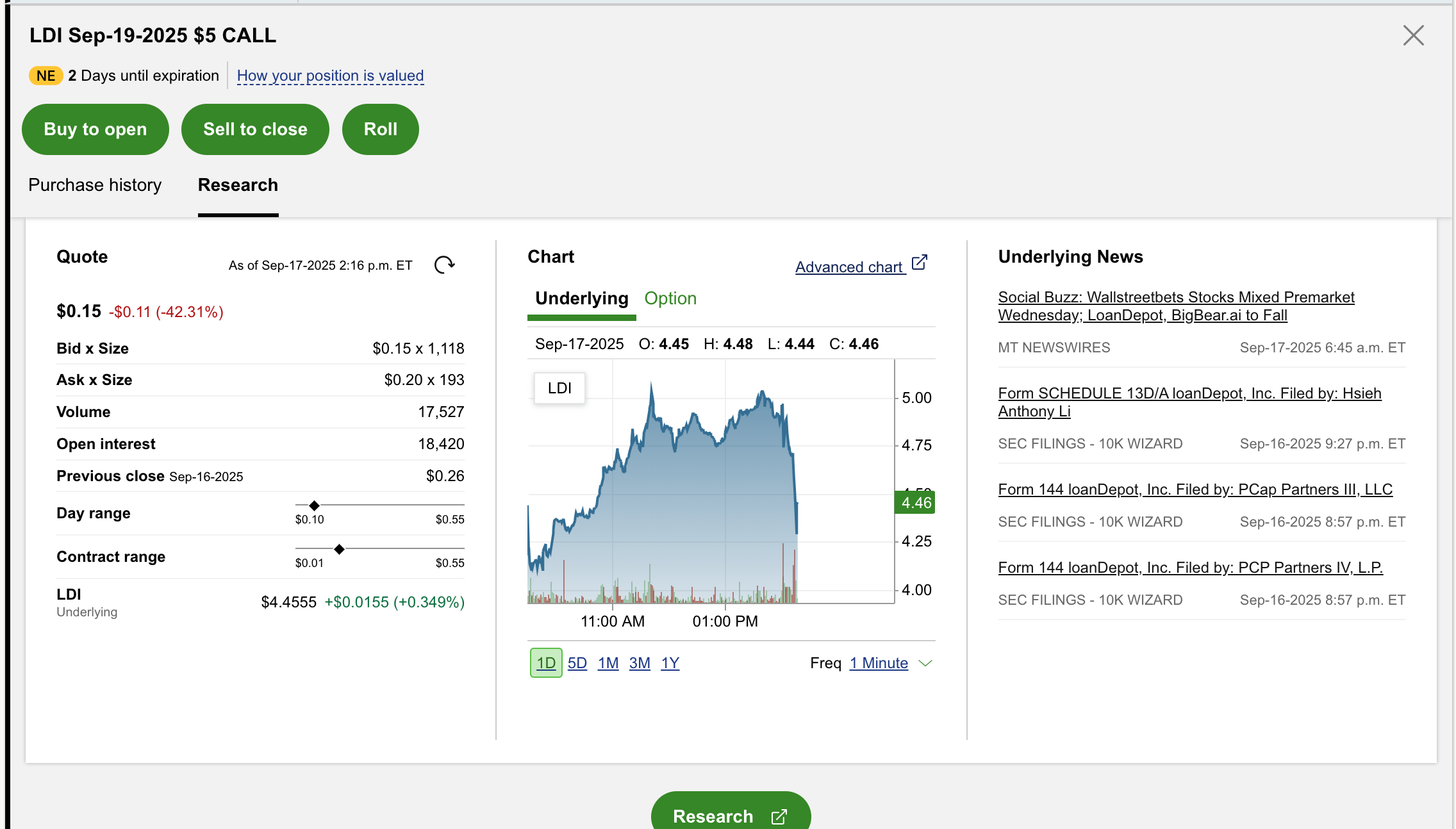Click the -$0.11 (-42.31%) change
Image resolution: width=1456 pixels, height=829 pixels.
(x=166, y=312)
